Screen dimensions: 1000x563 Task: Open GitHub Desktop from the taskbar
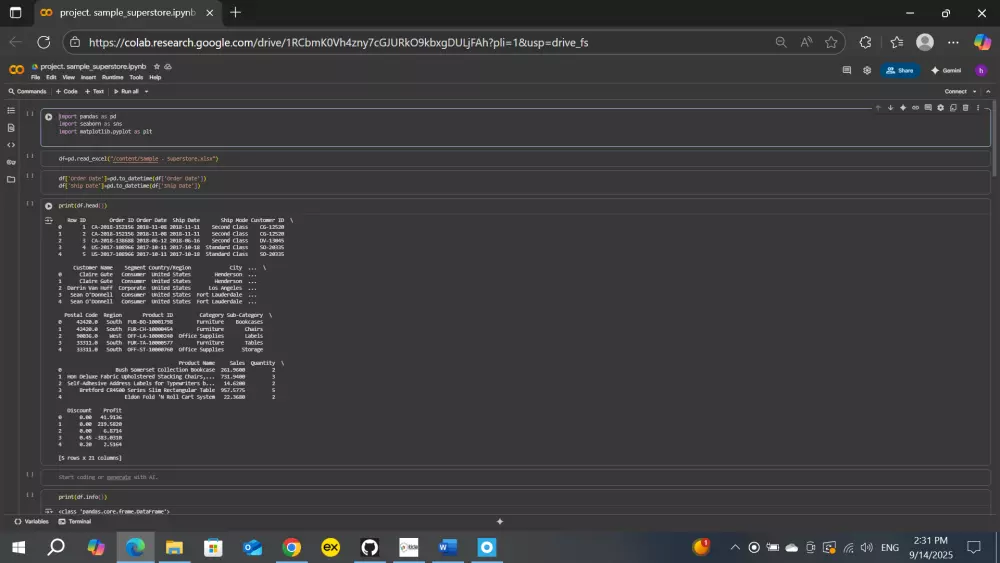point(369,547)
